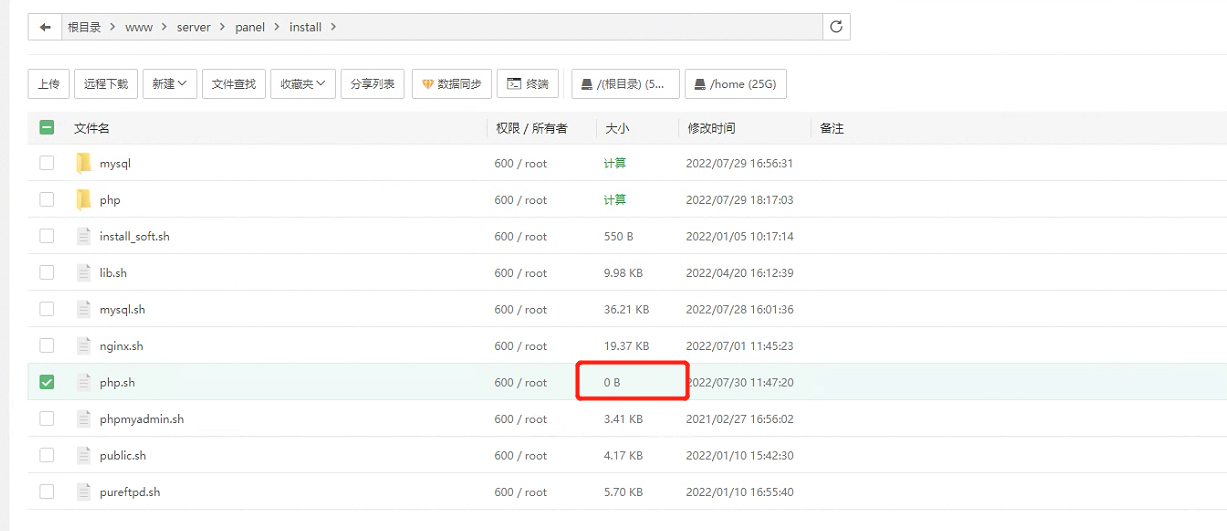Click the php.sh file icon
Image resolution: width=1227 pixels, height=531 pixels.
pos(84,382)
